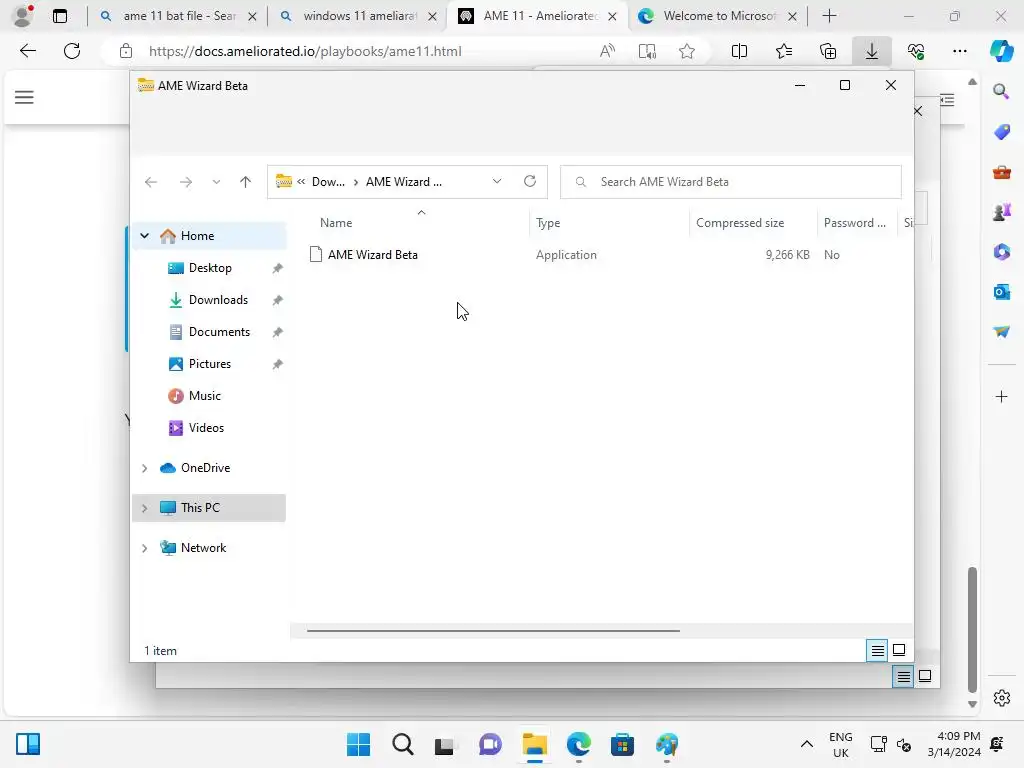Go back in Edge browser
This screenshot has width=1024, height=768.
[27, 51]
